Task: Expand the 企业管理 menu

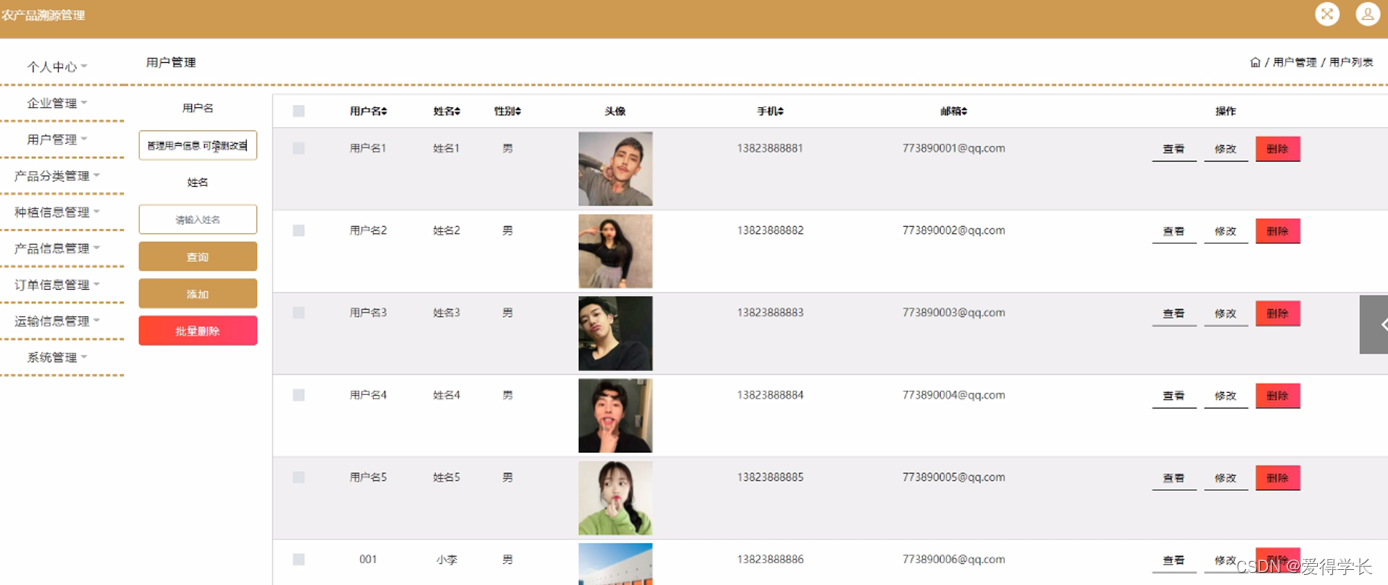Action: click(57, 103)
